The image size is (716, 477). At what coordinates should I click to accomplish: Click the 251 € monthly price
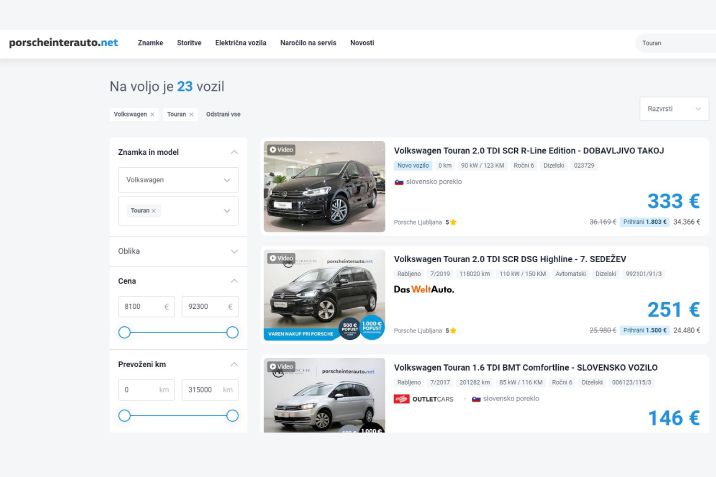point(674,309)
